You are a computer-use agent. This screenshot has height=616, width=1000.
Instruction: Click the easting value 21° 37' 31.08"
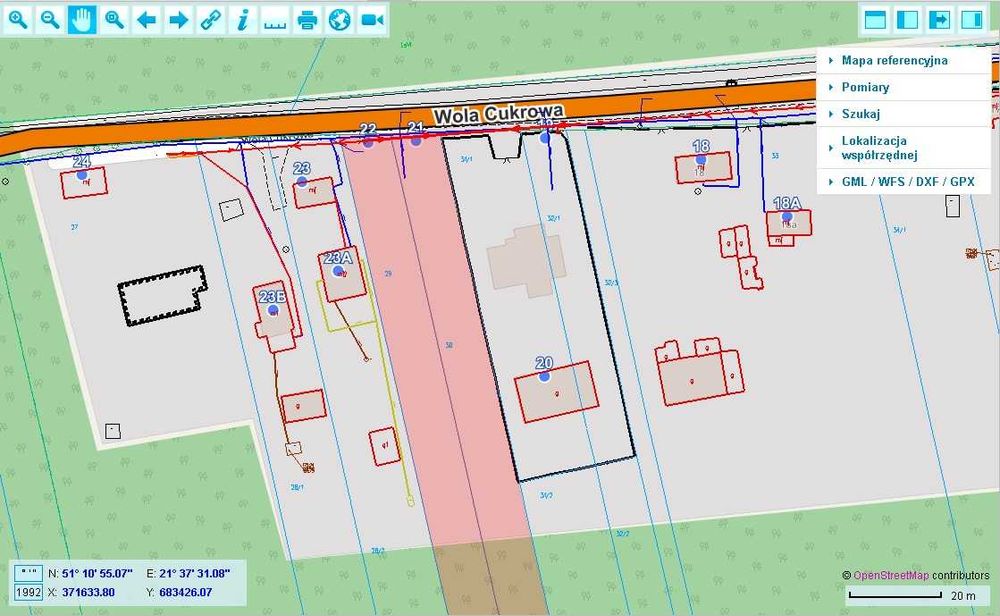[x=195, y=573]
